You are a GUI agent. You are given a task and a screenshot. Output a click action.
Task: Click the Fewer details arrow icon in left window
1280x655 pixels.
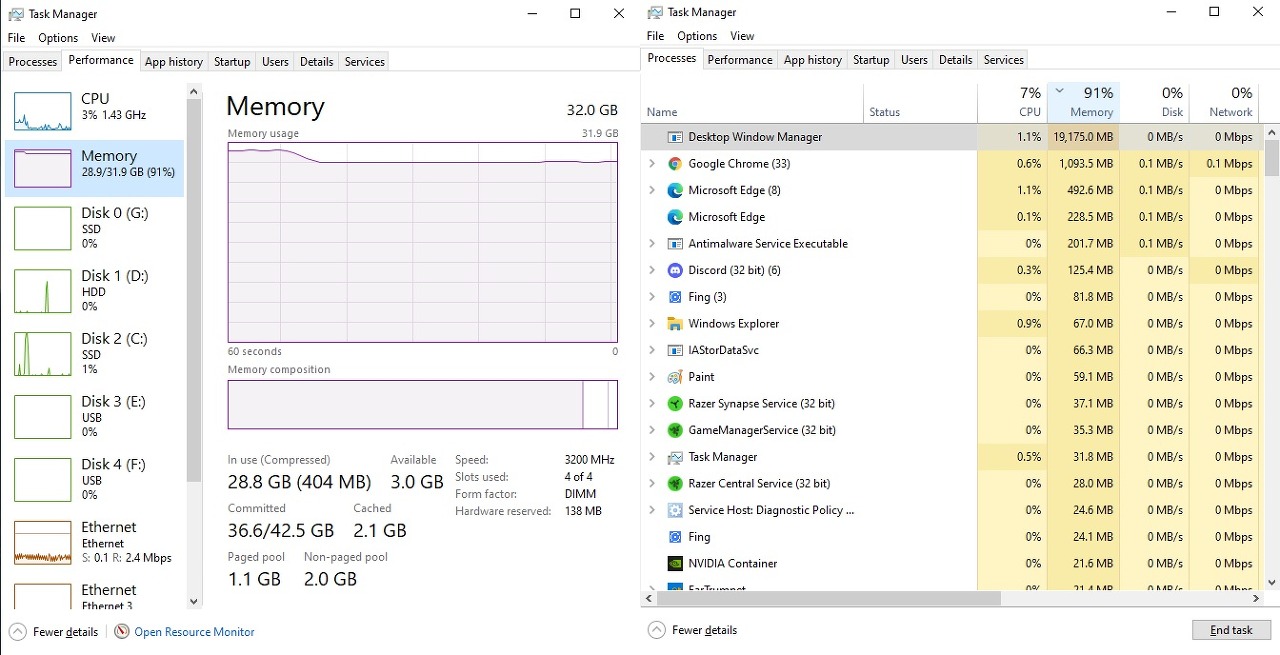(18, 632)
